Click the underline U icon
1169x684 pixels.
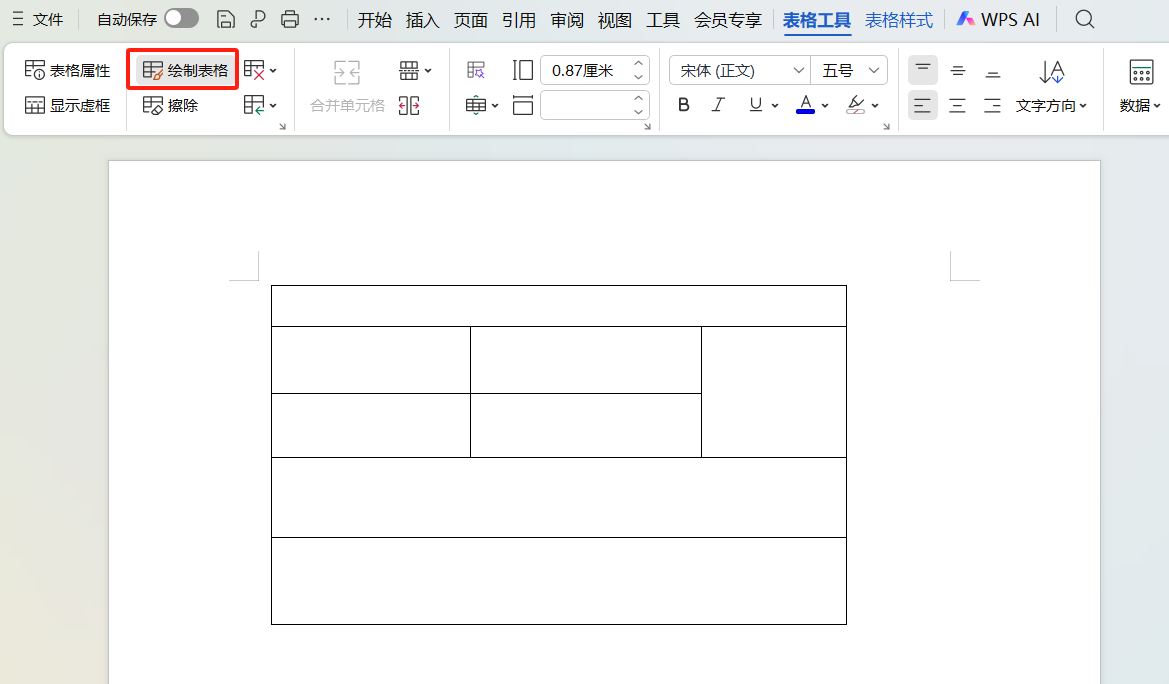click(753, 104)
